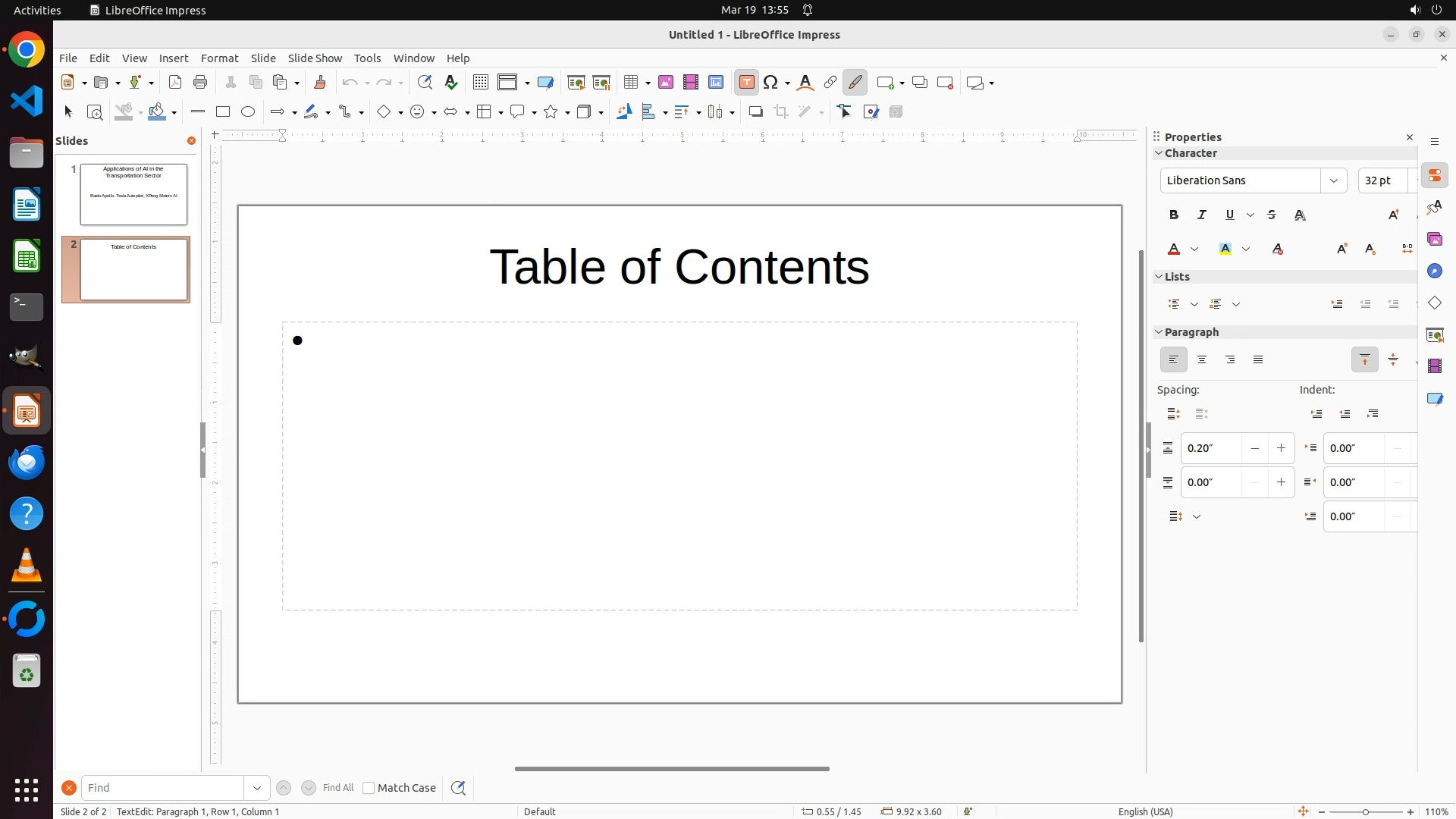Toggle Bold formatting in Character panel
The height and width of the screenshot is (819, 1456).
pos(1174,215)
